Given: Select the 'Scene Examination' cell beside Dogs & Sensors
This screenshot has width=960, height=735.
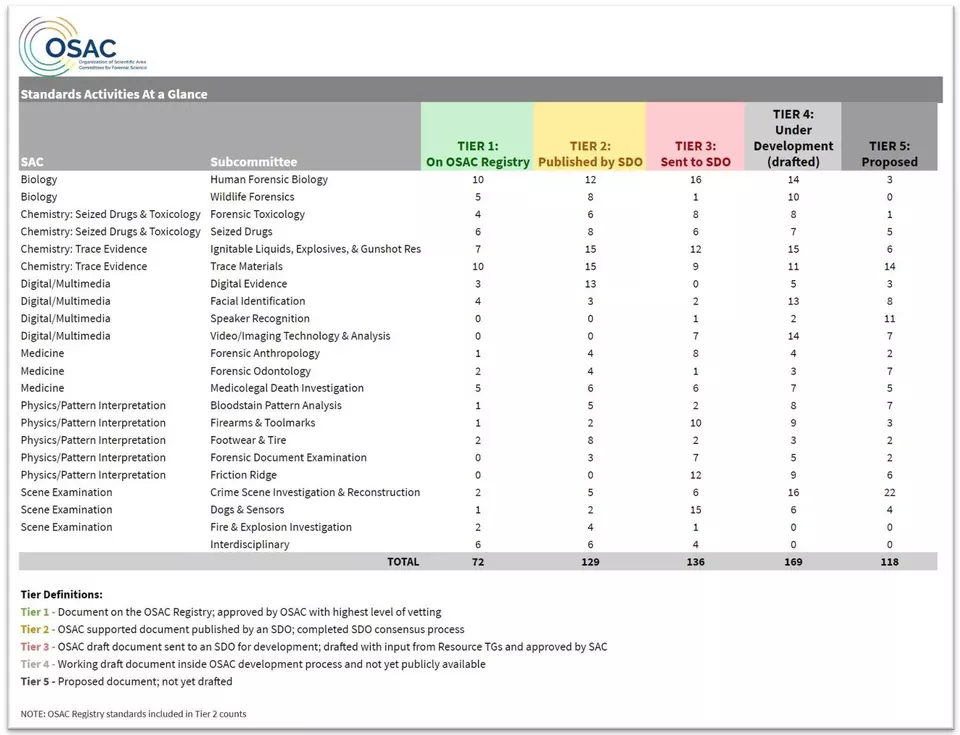Looking at the screenshot, I should click(66, 510).
